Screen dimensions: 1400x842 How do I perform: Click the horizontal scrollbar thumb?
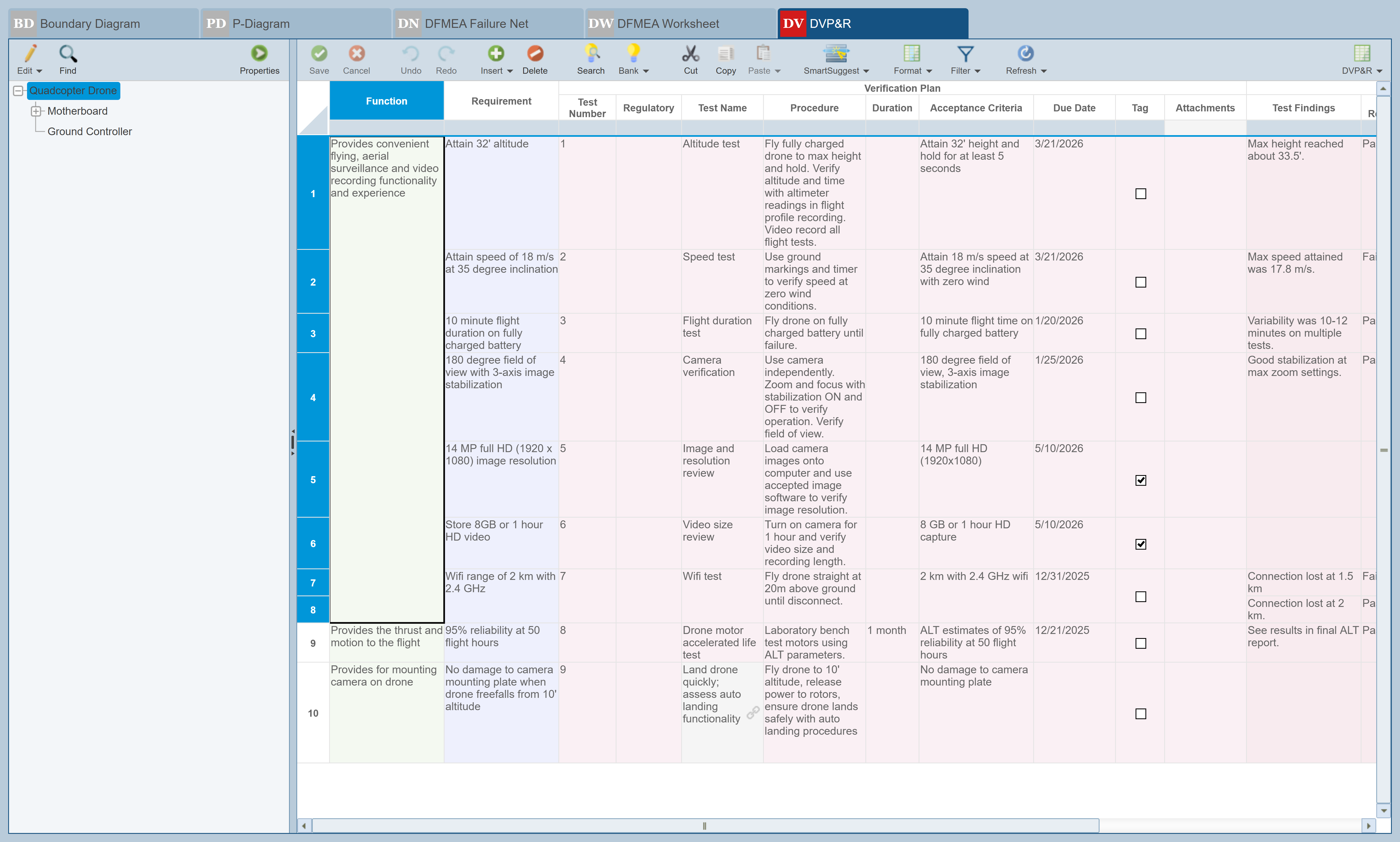click(x=704, y=826)
